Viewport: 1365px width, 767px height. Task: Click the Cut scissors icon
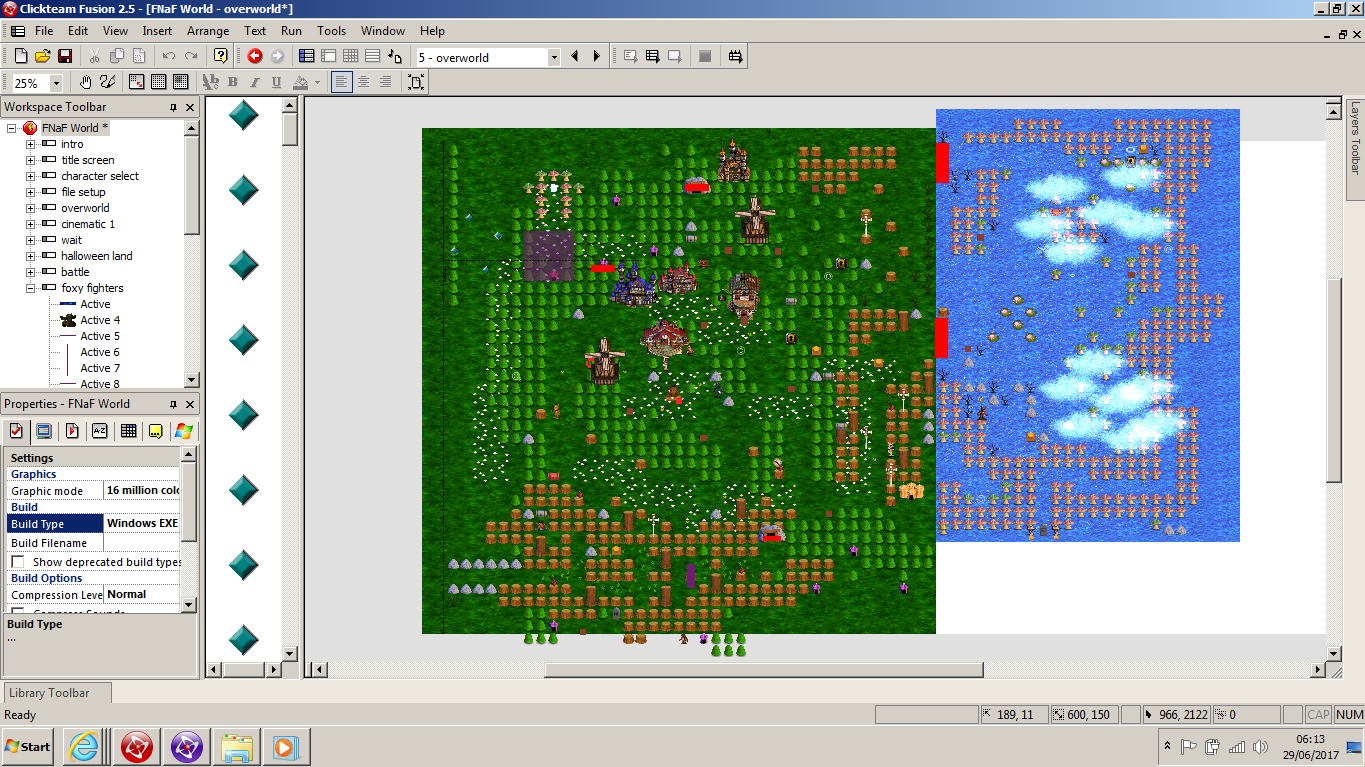[94, 56]
